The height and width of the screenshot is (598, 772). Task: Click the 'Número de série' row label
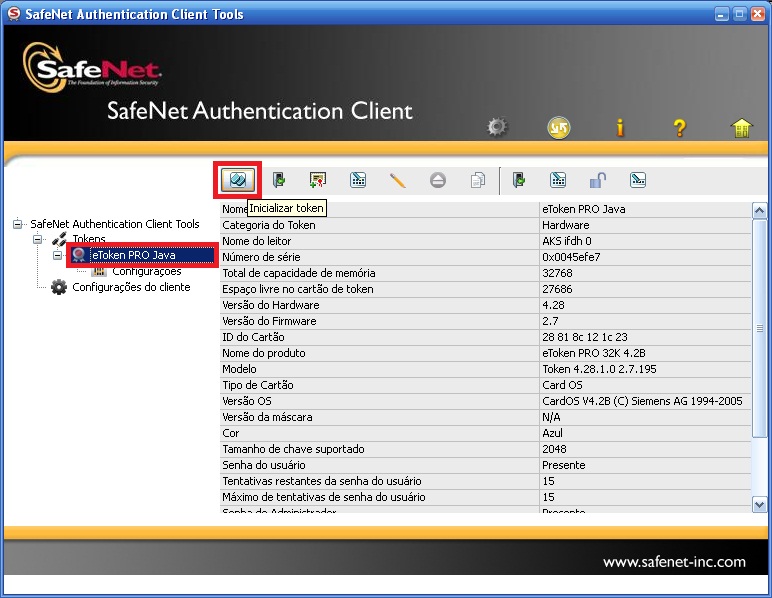[x=261, y=257]
